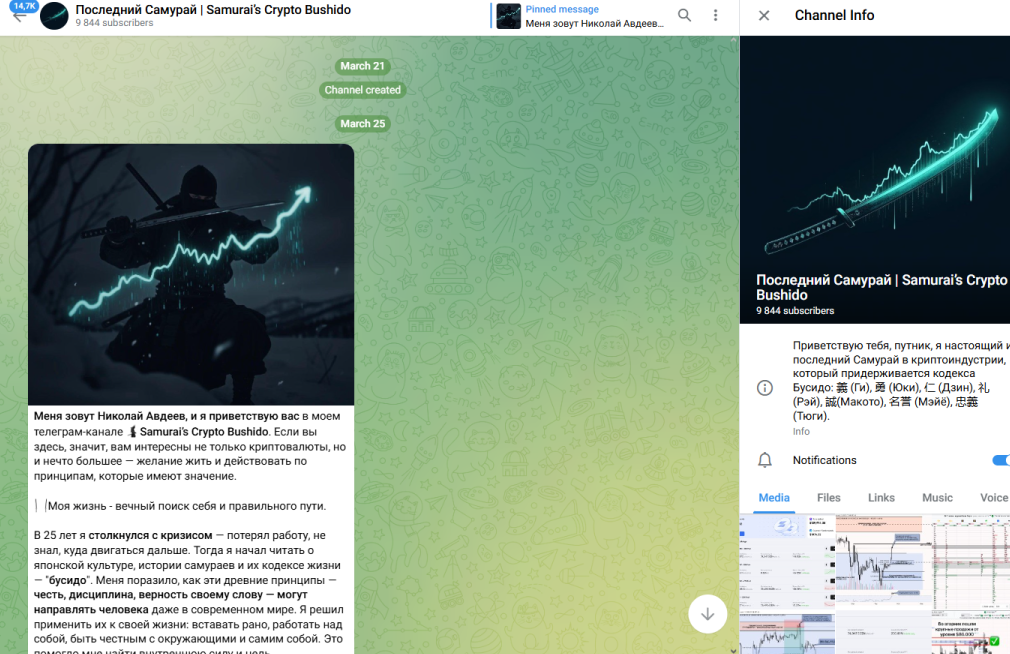Click the 14,7K unread counter badge
The image size is (1010, 654).
tap(24, 6)
